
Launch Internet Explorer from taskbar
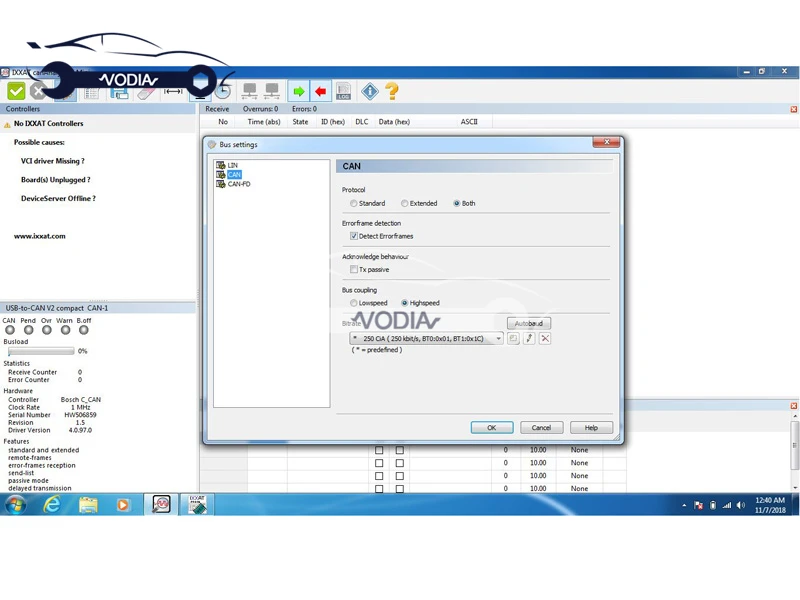pyautogui.click(x=52, y=505)
